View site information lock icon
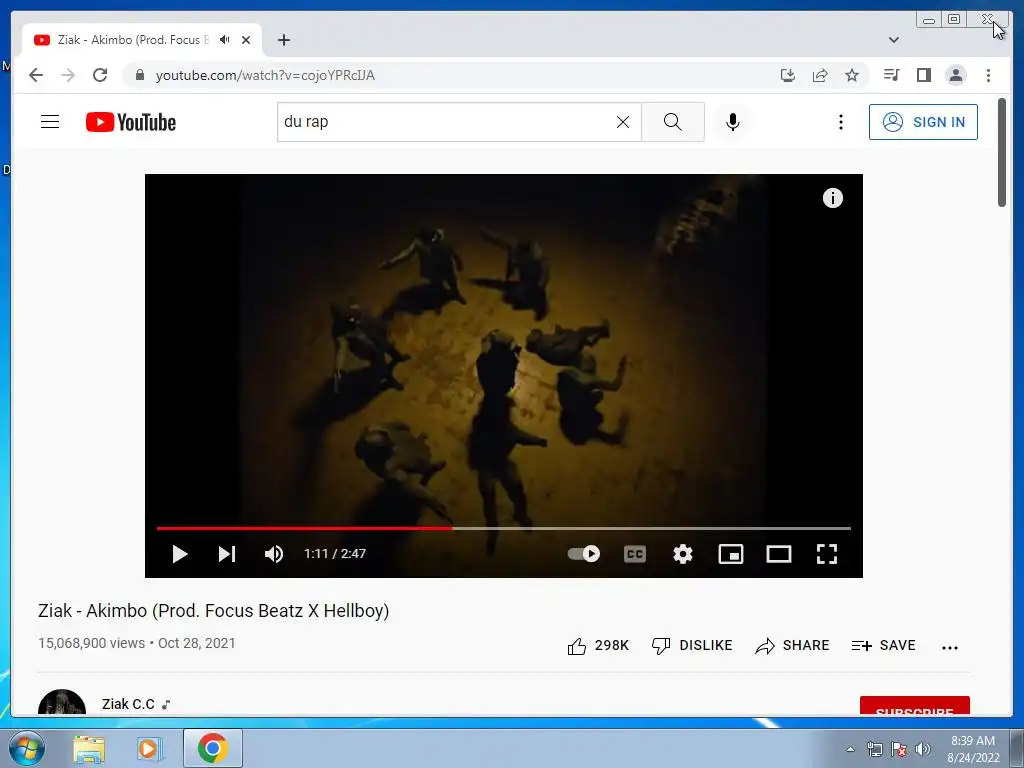Image resolution: width=1024 pixels, height=768 pixels. [139, 75]
